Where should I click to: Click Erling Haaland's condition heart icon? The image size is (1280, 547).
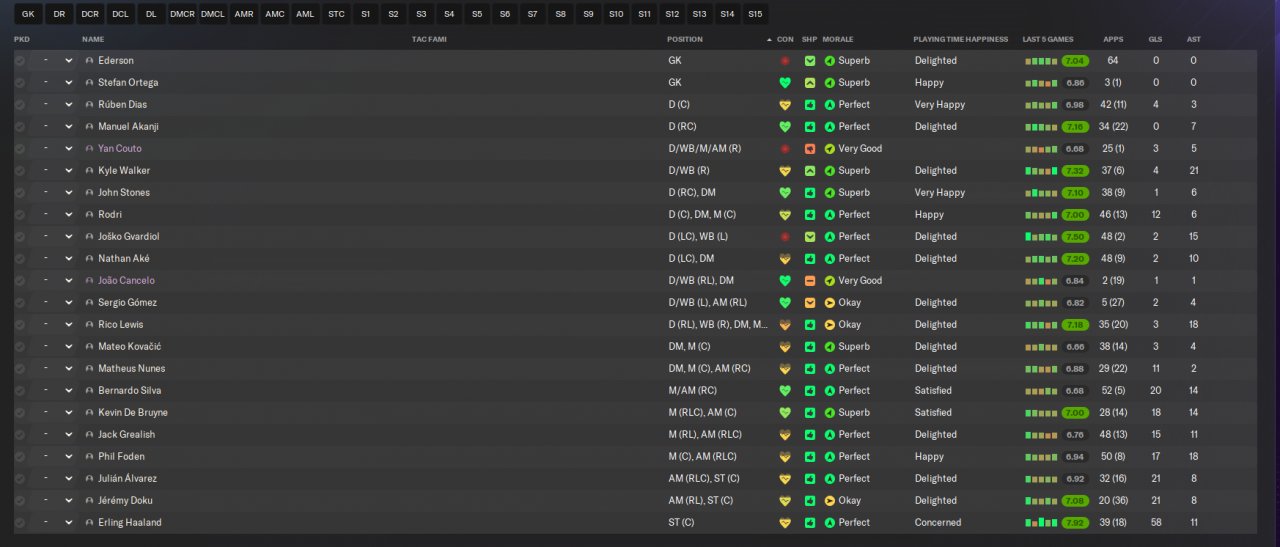(785, 523)
